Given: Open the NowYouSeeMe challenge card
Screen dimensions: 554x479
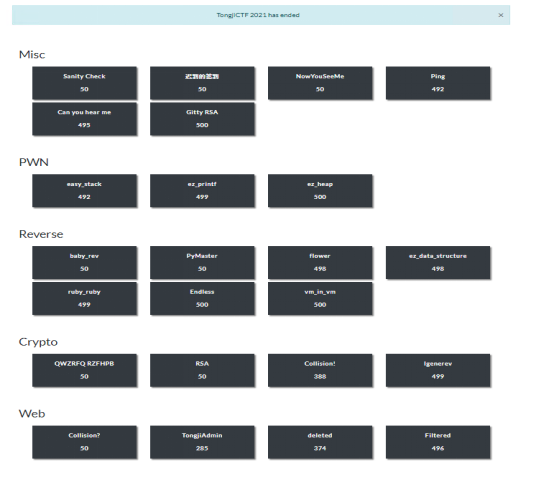Looking at the screenshot, I should pos(320,83).
